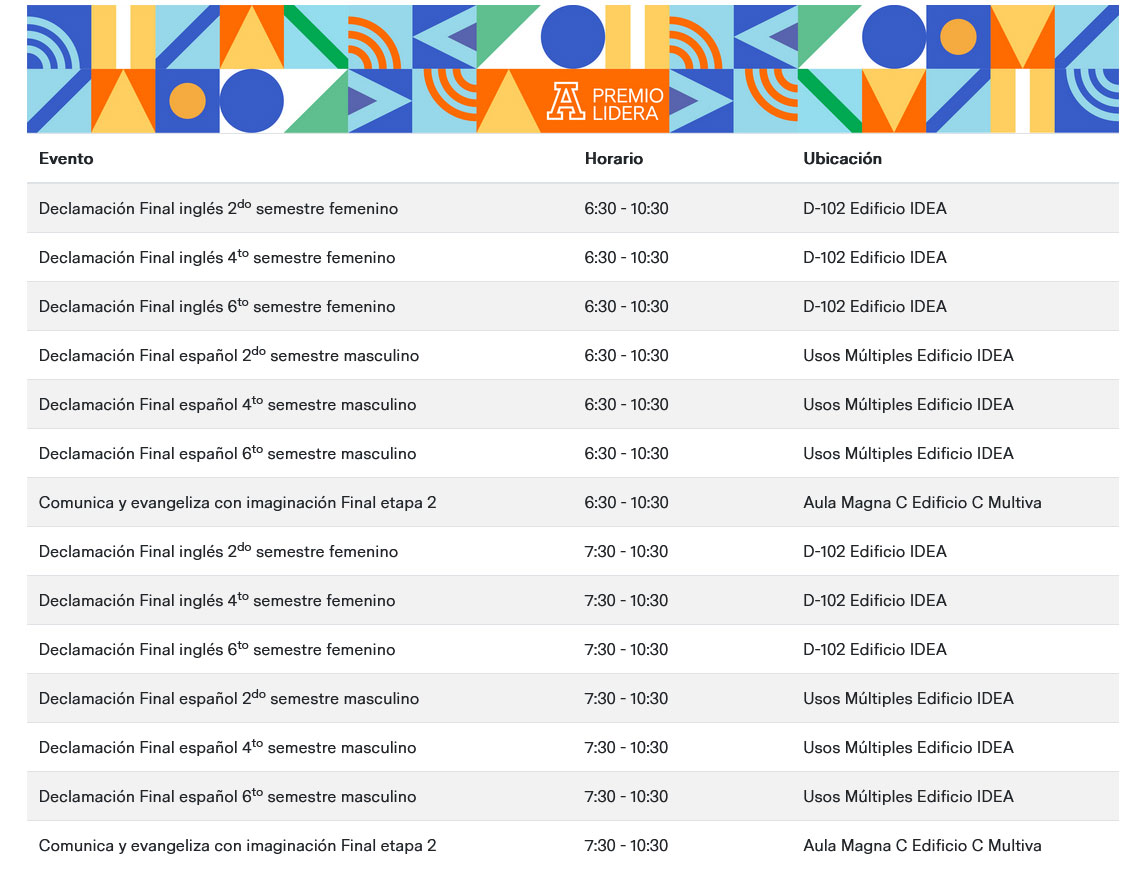Click the Horario column header
Screen dimensions: 1134x869
pos(613,158)
